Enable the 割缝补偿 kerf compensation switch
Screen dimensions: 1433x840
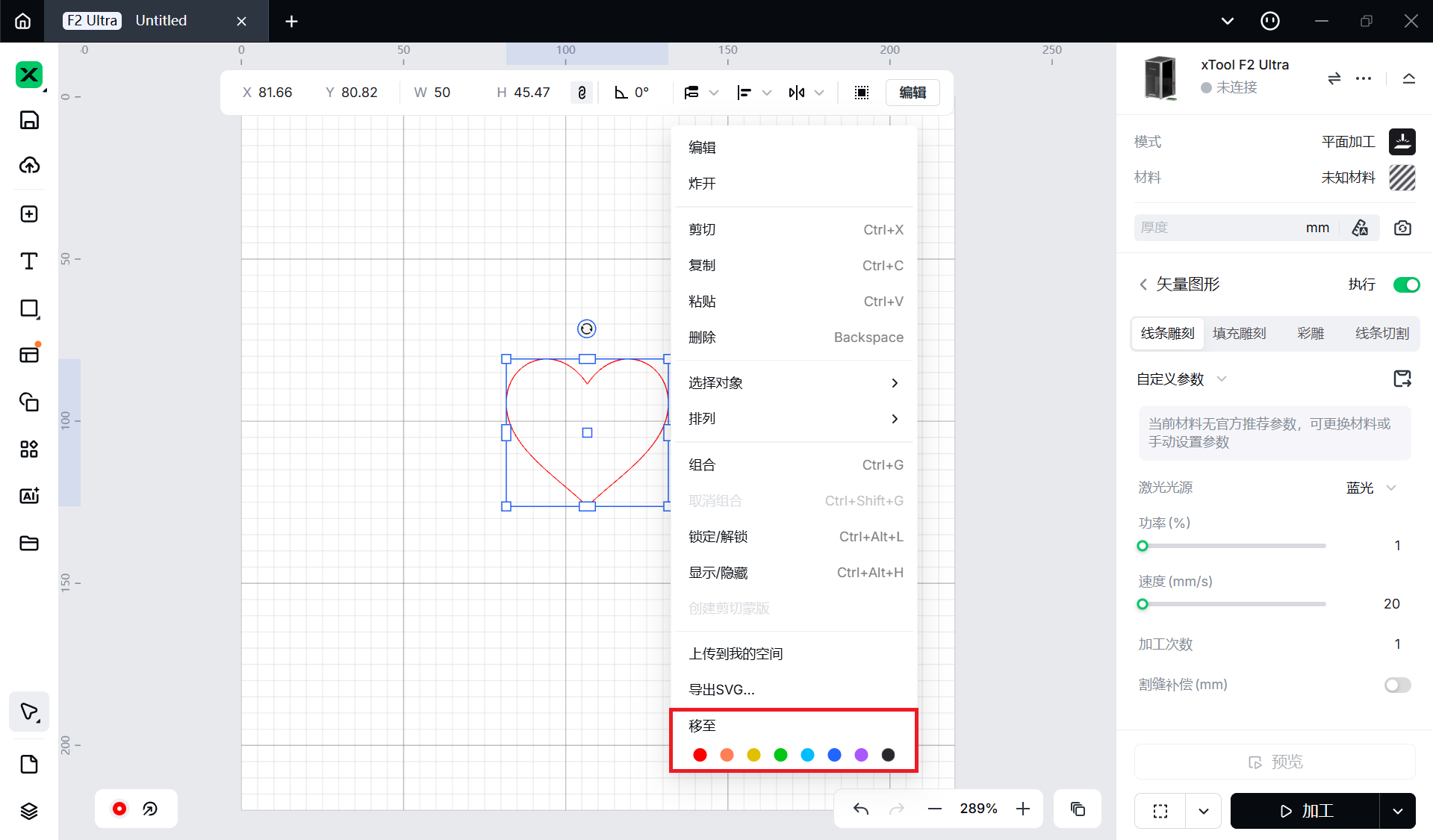point(1397,685)
